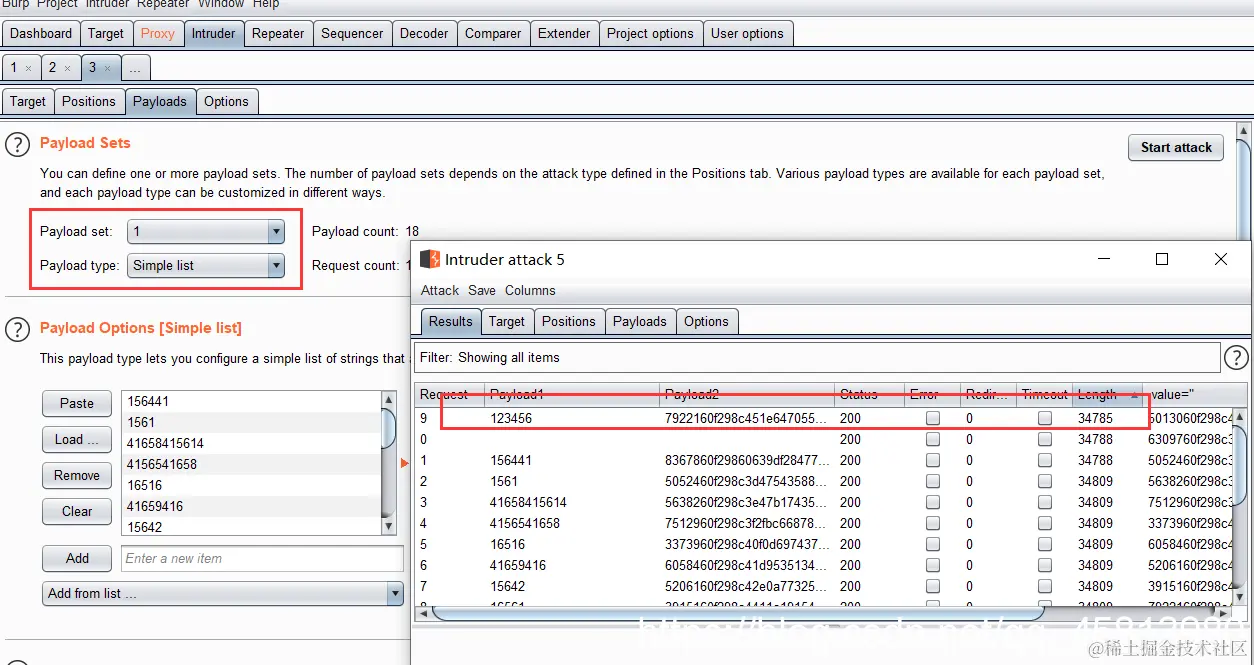
Task: Close the Intruder attack 5 window
Action: (x=1221, y=259)
